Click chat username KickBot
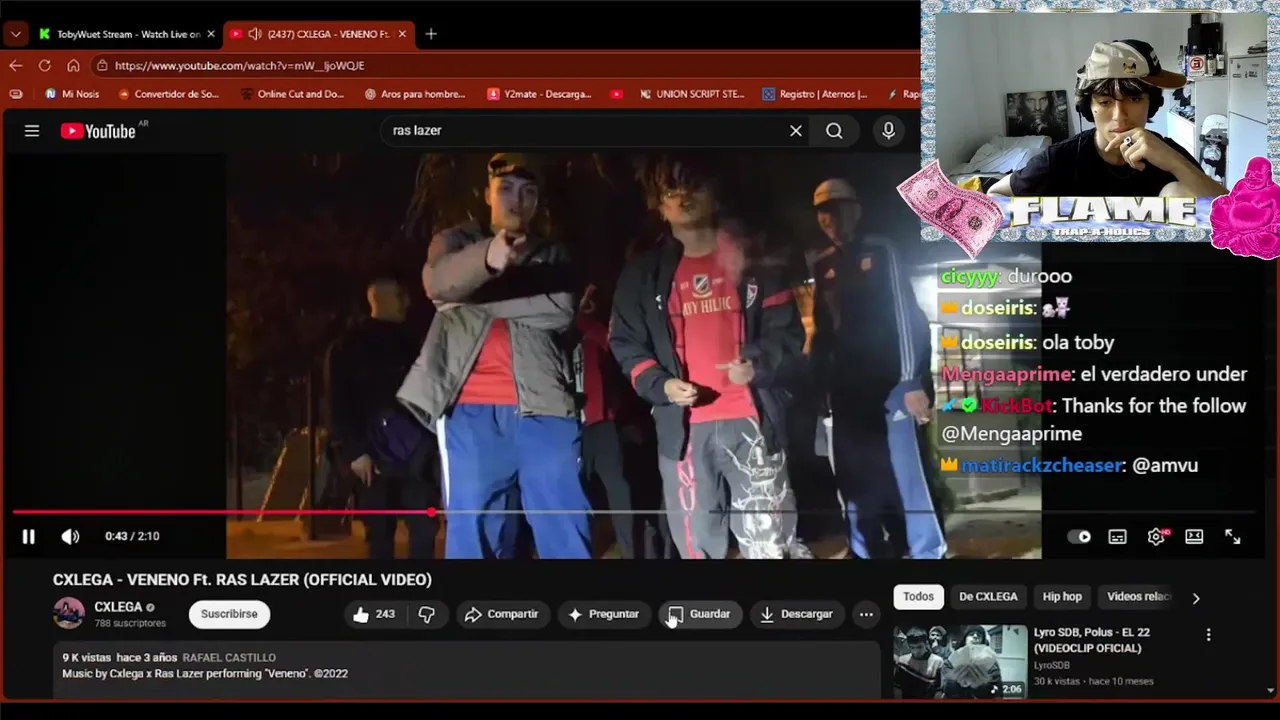Viewport: 1280px width, 720px height. (x=1016, y=406)
